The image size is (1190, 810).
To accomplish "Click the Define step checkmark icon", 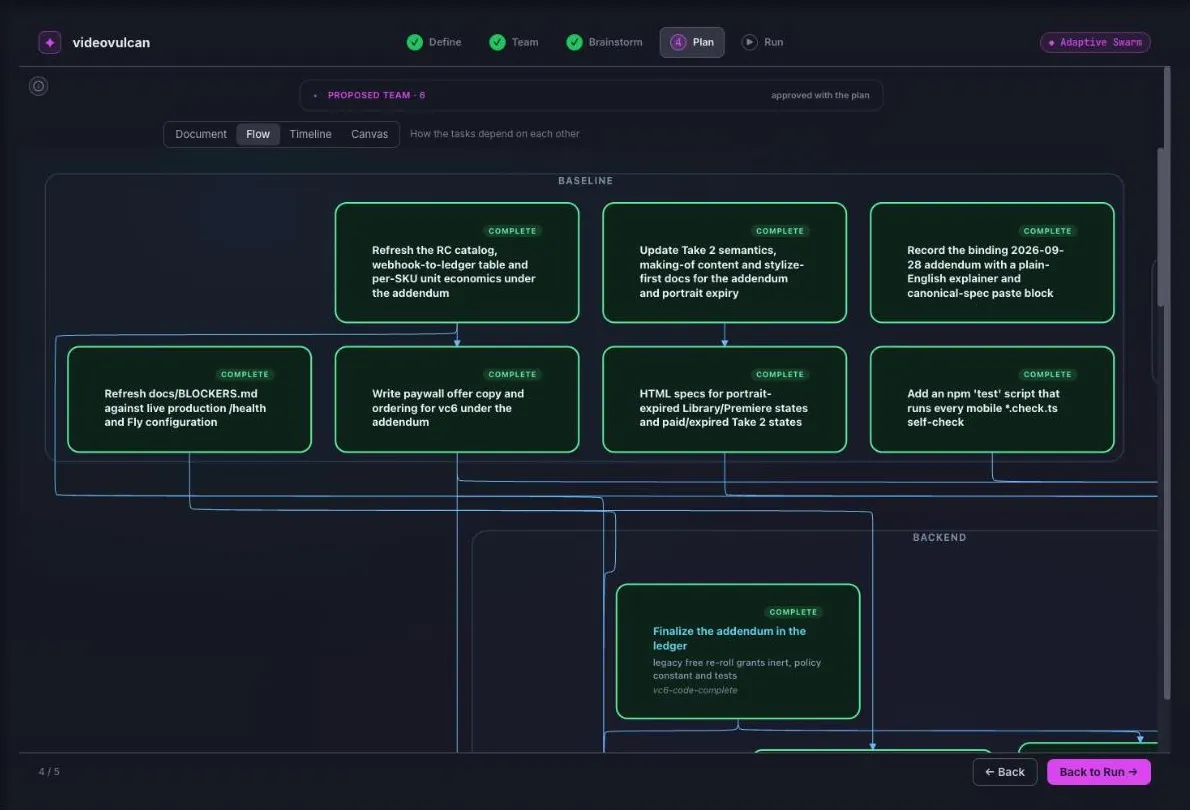I will point(414,43).
